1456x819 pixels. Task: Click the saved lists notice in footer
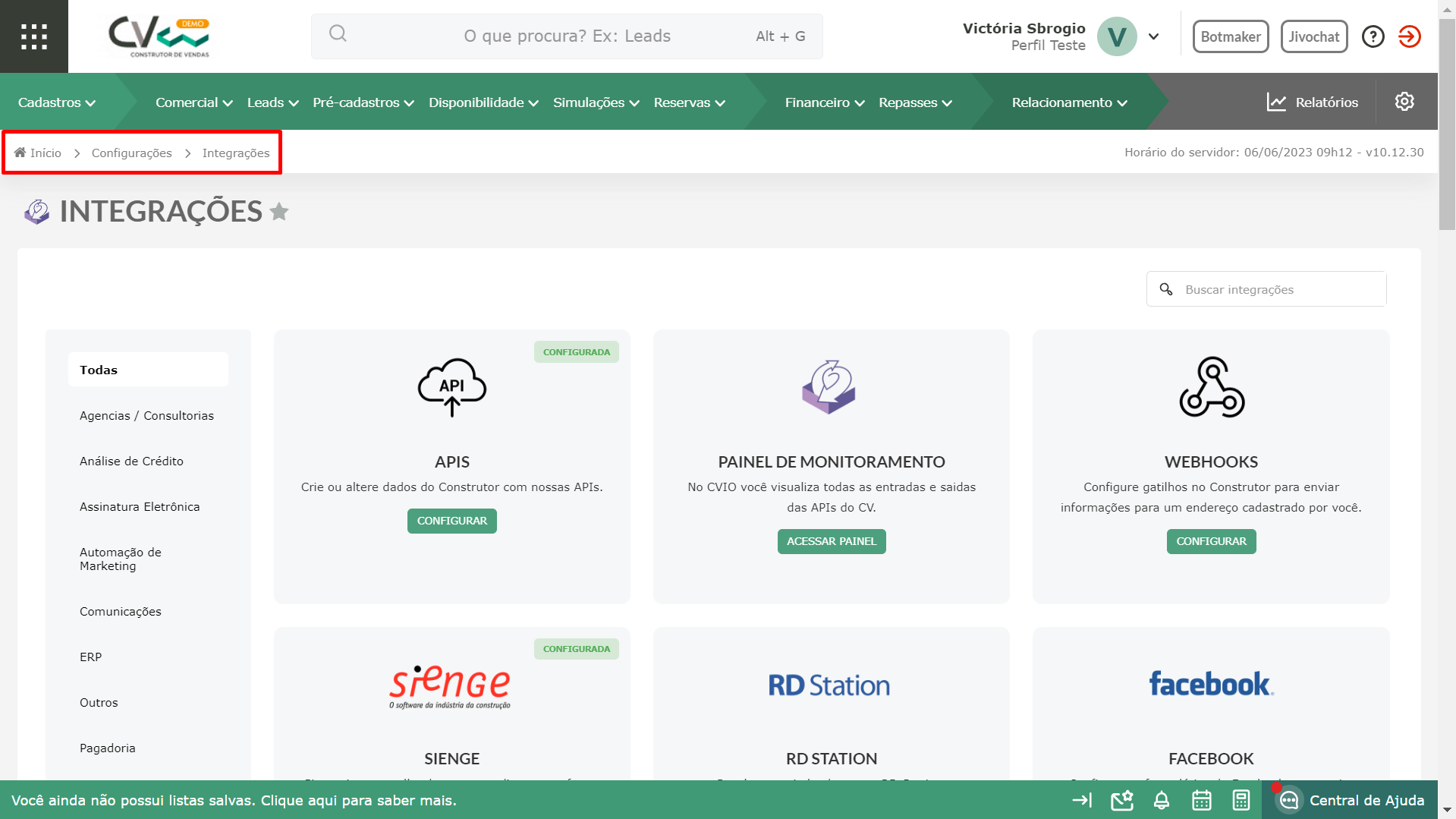pos(234,800)
